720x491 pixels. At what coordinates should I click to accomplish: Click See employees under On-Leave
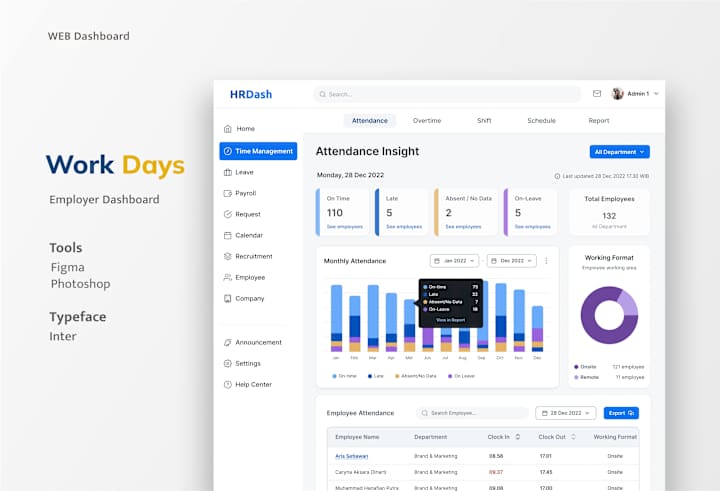click(532, 227)
